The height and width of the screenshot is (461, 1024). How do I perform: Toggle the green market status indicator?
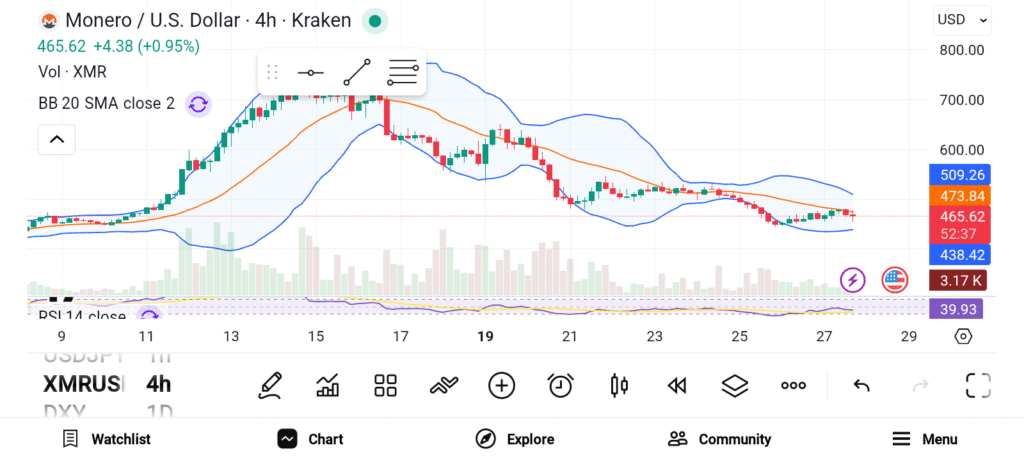pyautogui.click(x=374, y=20)
